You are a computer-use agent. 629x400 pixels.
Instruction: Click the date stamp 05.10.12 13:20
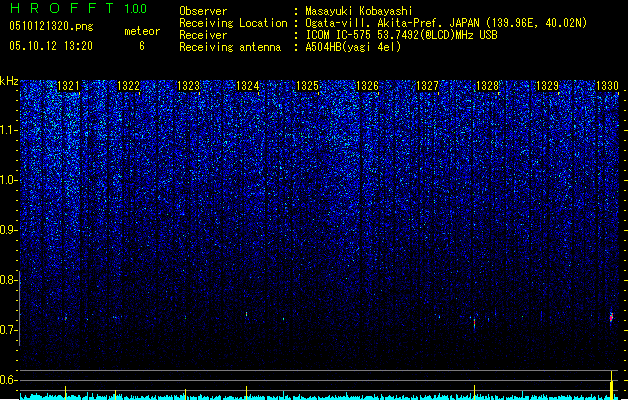(x=51, y=46)
